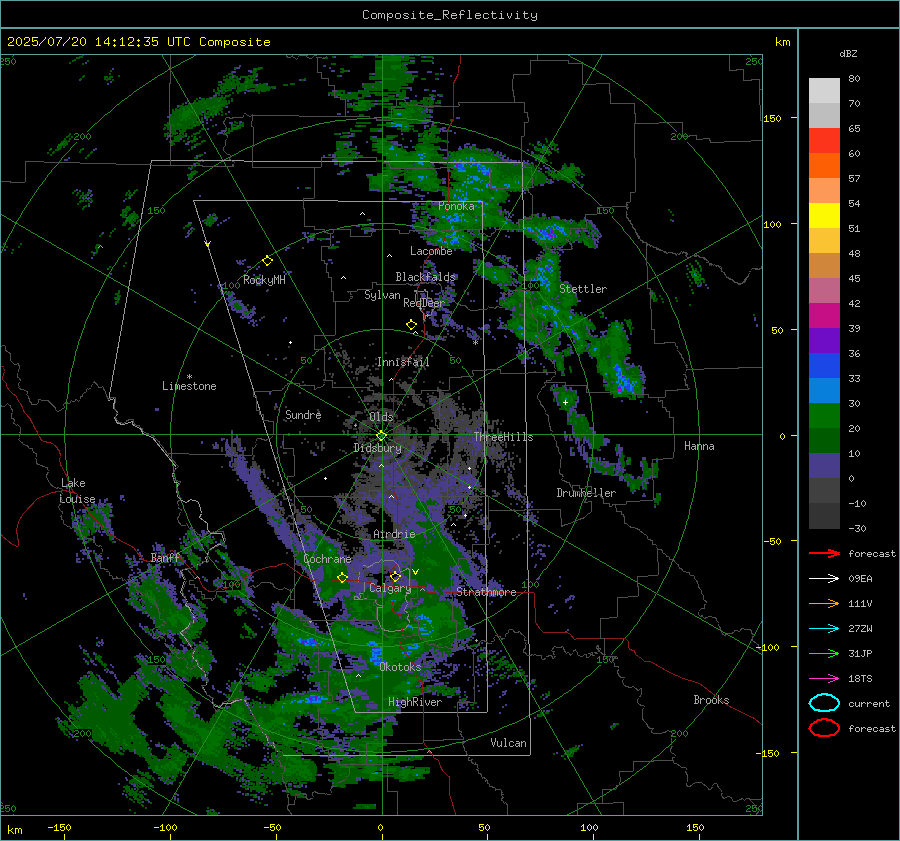Click the 'dBZ' legend heading
Image resolution: width=900 pixels, height=841 pixels.
click(x=848, y=53)
